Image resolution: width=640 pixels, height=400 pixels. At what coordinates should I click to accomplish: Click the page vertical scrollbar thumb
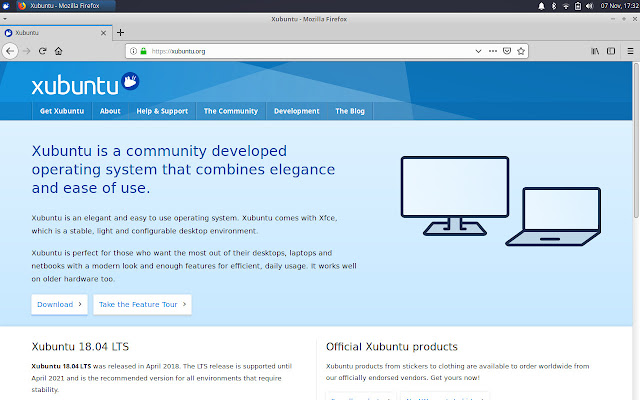[x=636, y=141]
